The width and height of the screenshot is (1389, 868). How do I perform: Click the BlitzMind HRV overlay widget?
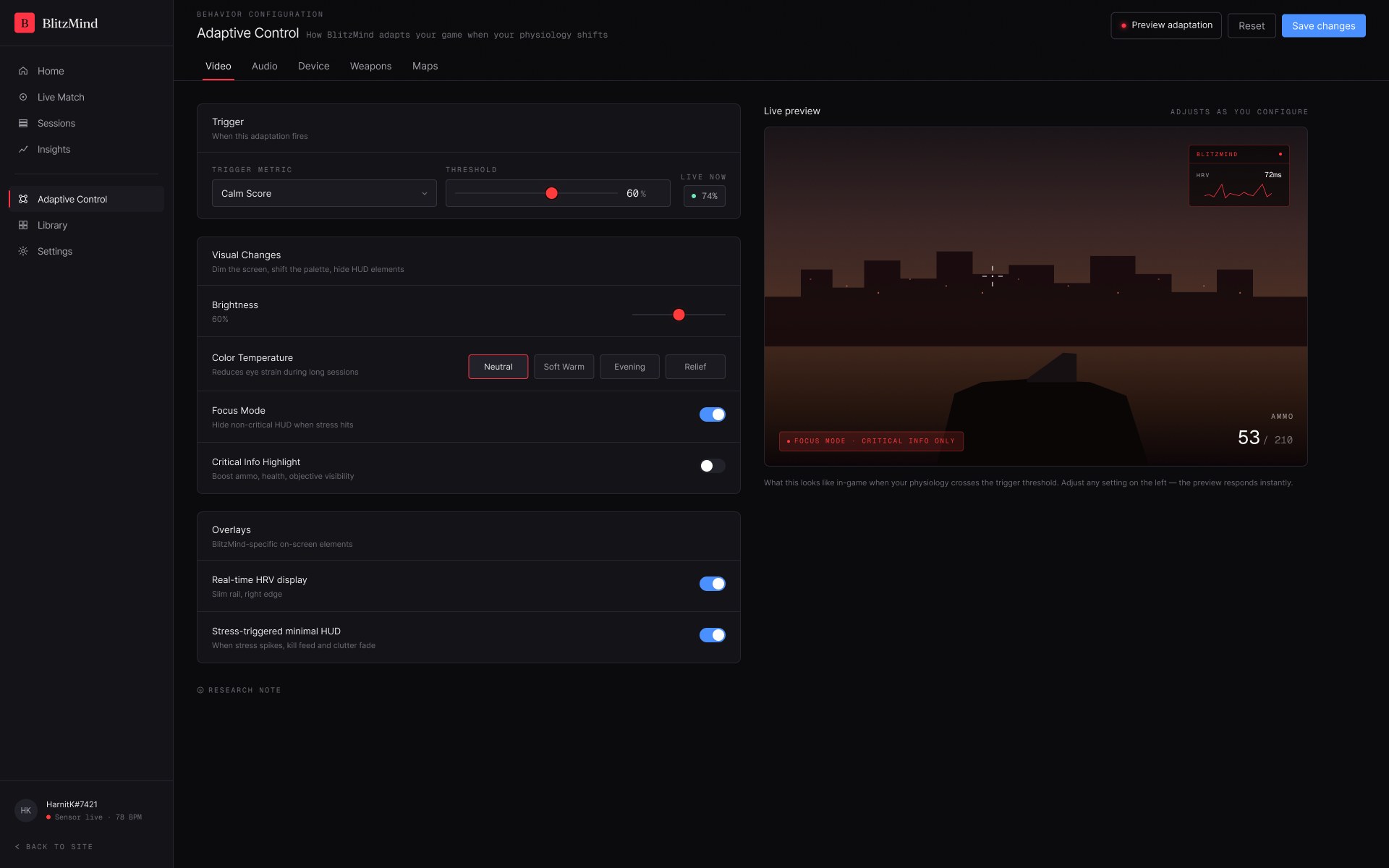pyautogui.click(x=1239, y=176)
